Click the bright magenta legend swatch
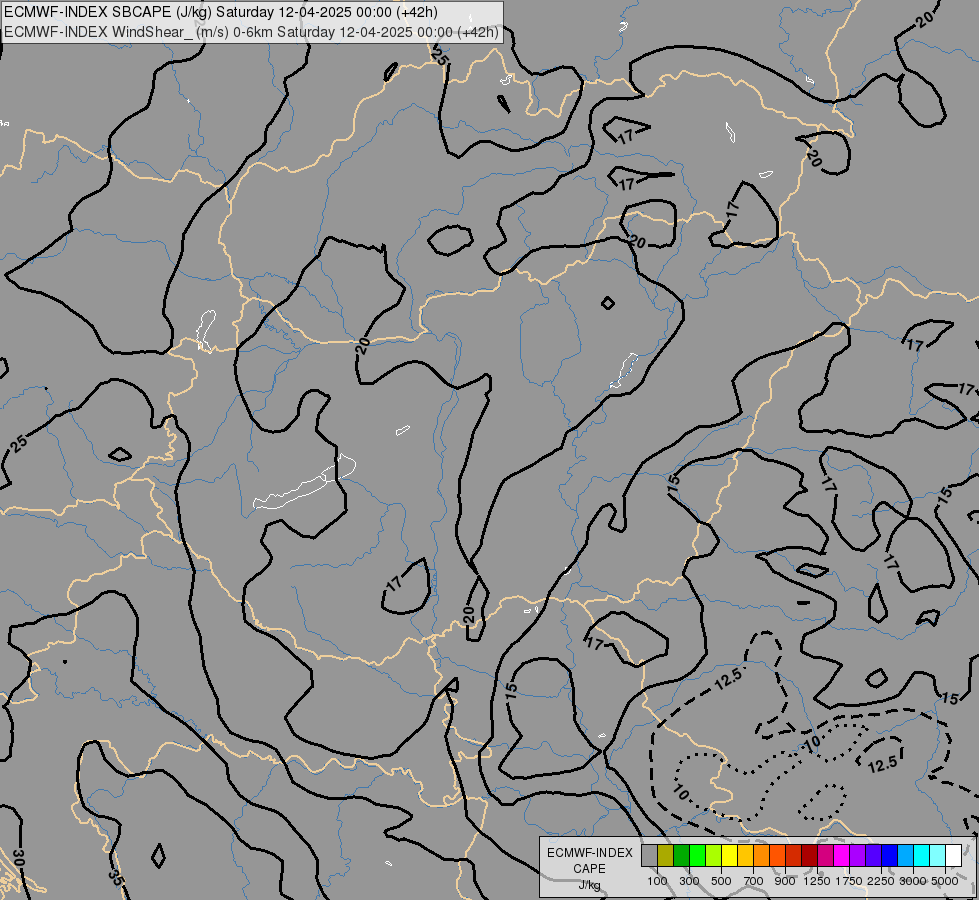 (842, 855)
